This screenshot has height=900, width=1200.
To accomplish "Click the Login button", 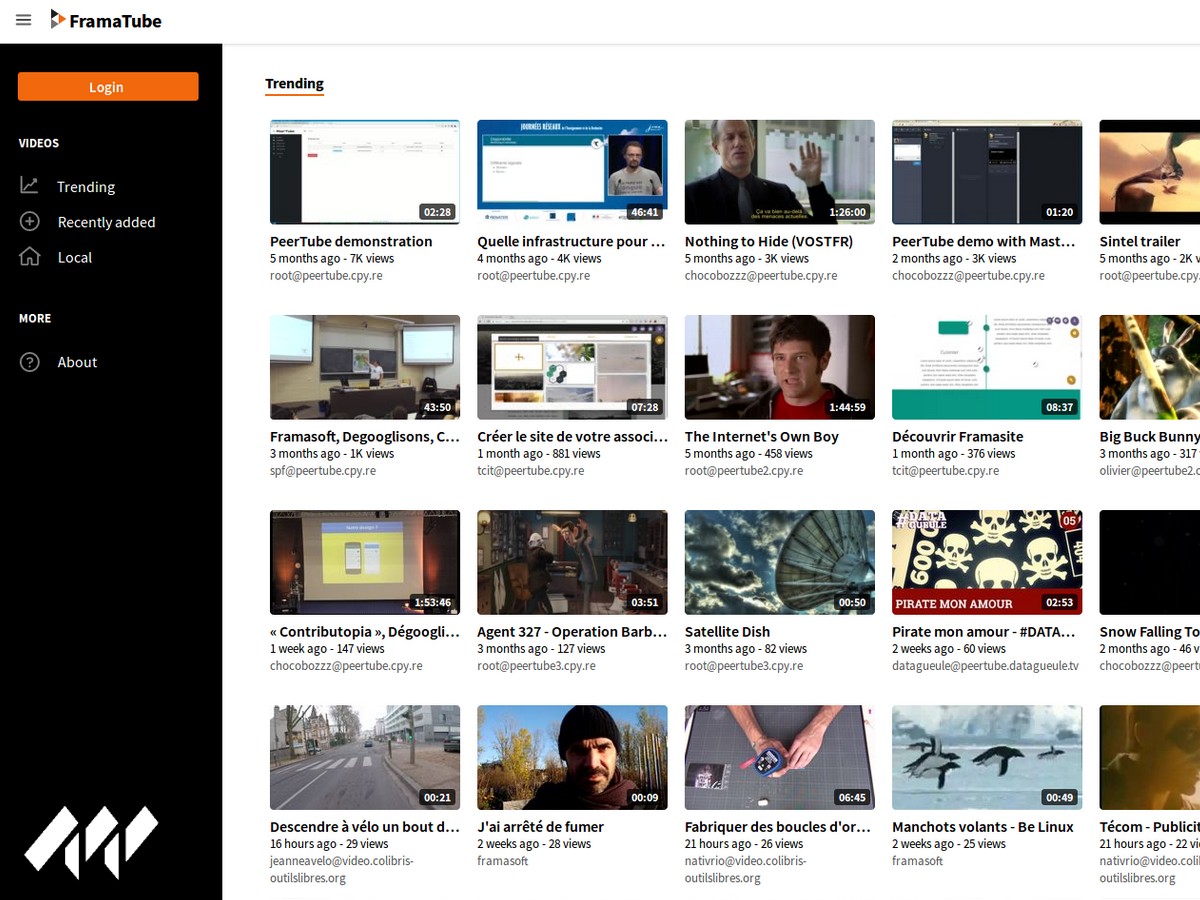I will pyautogui.click(x=108, y=87).
